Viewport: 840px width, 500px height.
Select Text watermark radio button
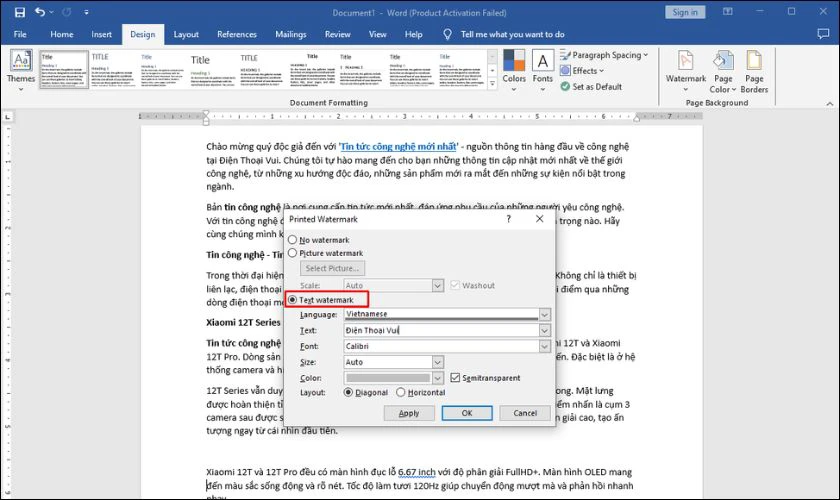(x=292, y=300)
